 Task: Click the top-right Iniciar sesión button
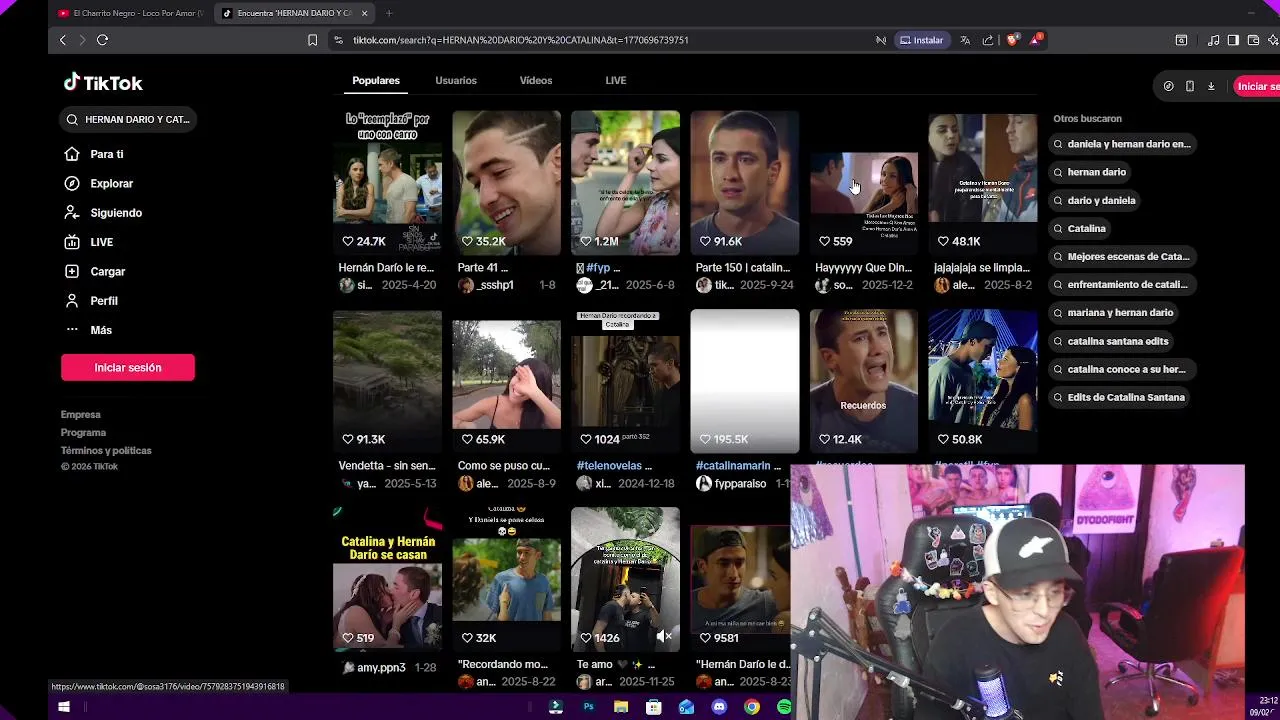point(1257,86)
